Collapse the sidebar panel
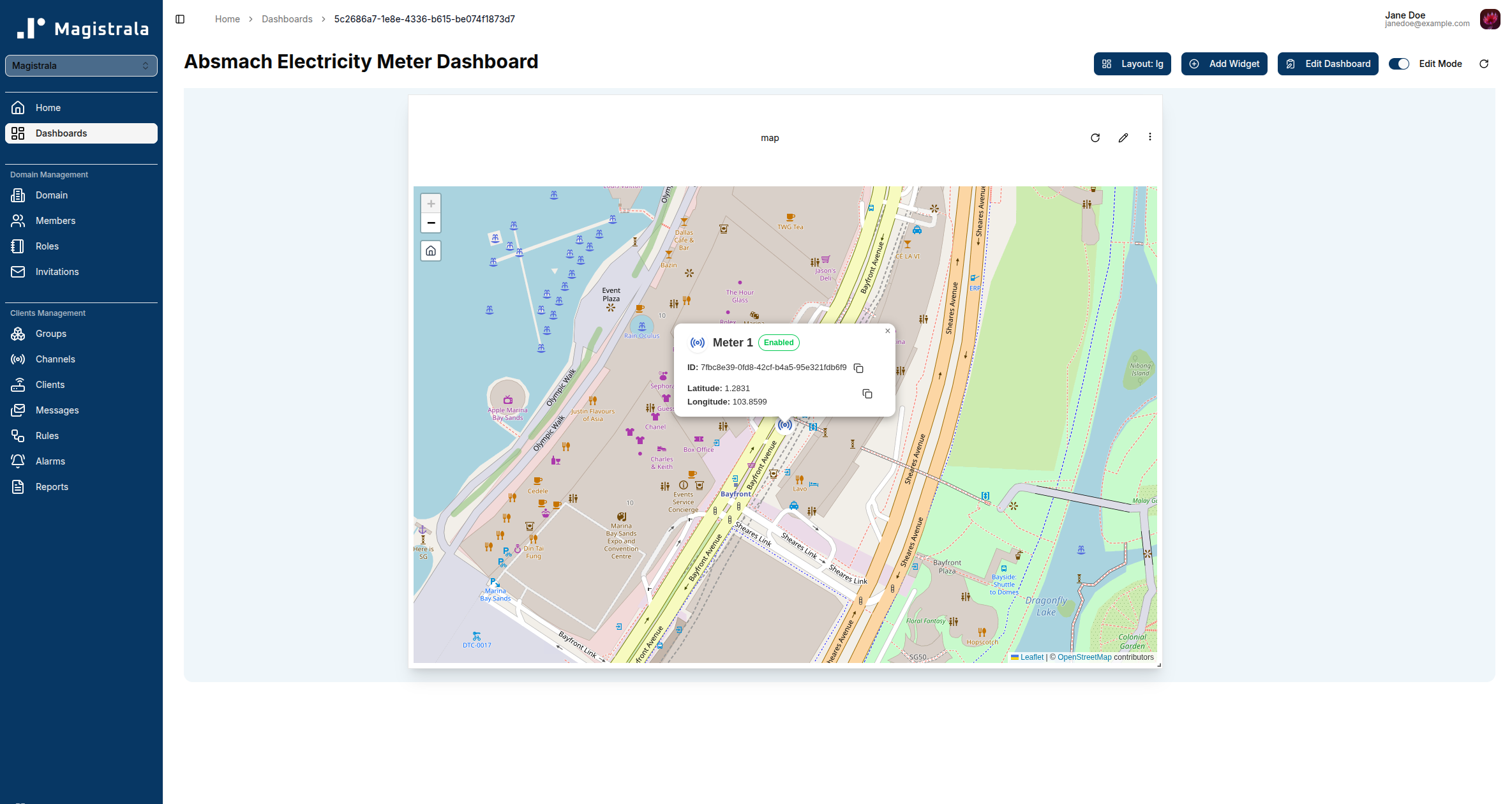1512x804 pixels. click(180, 19)
